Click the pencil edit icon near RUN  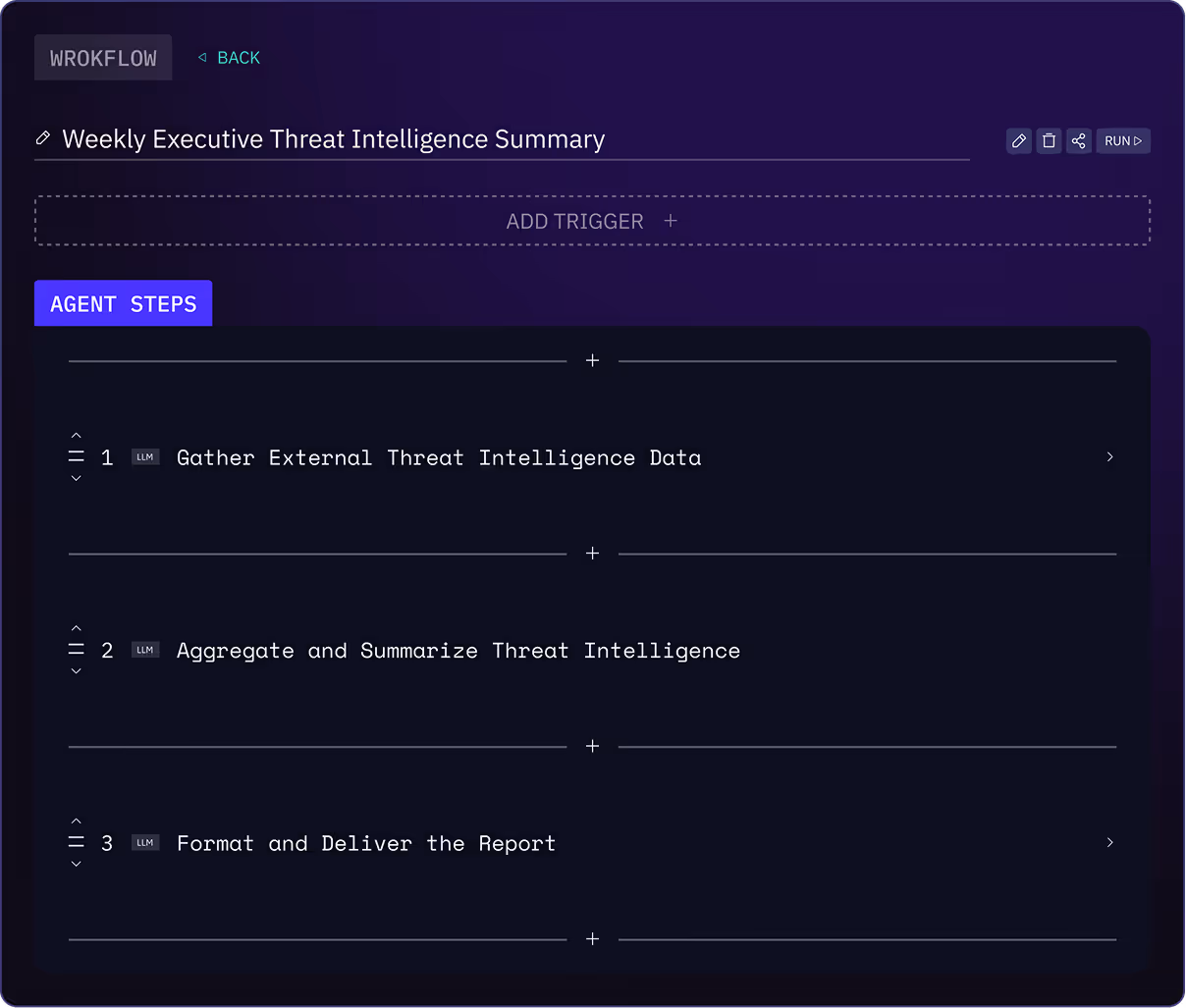pos(1018,140)
